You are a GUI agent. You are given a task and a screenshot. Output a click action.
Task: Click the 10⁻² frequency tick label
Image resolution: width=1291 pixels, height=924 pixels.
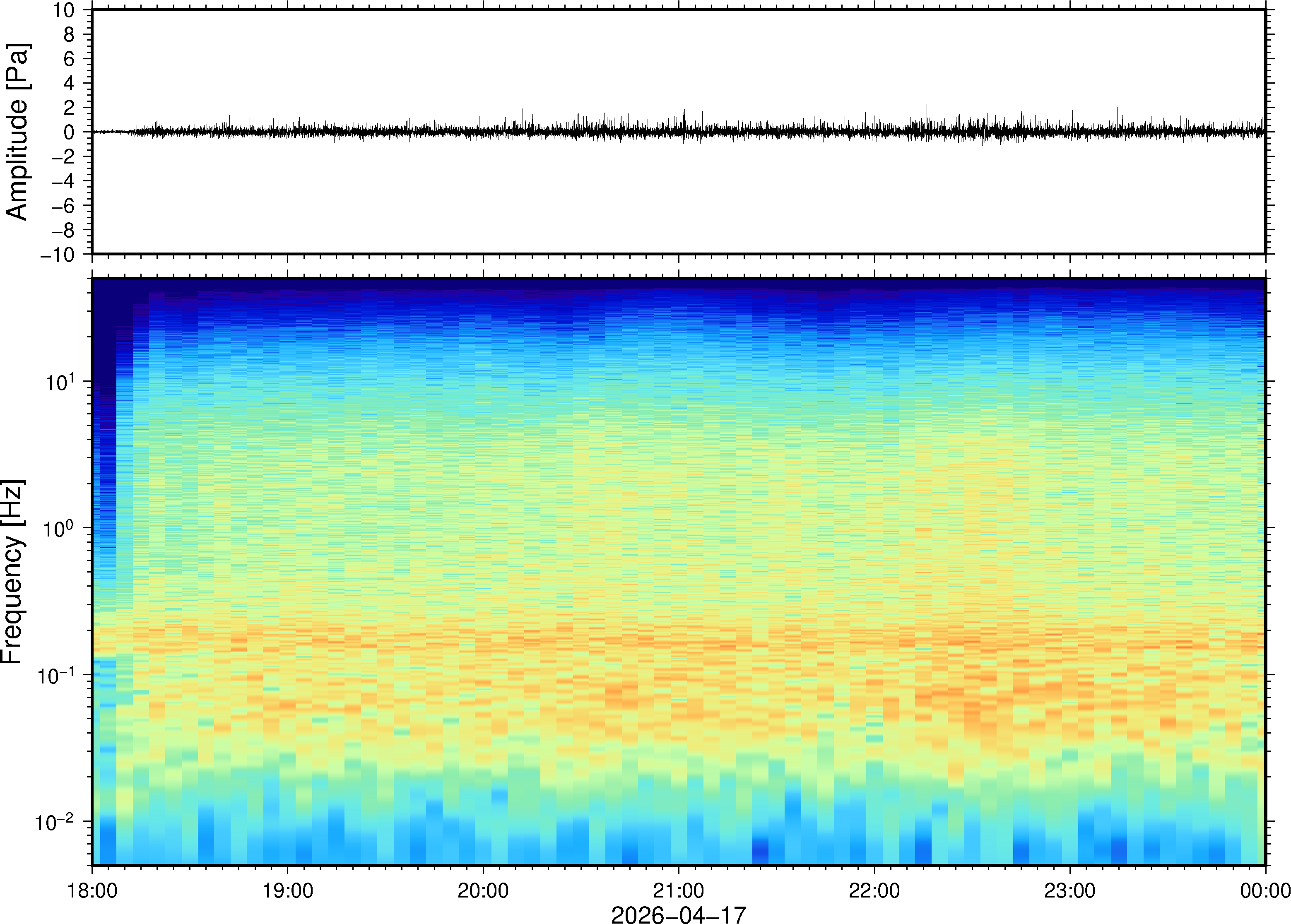coord(55,822)
